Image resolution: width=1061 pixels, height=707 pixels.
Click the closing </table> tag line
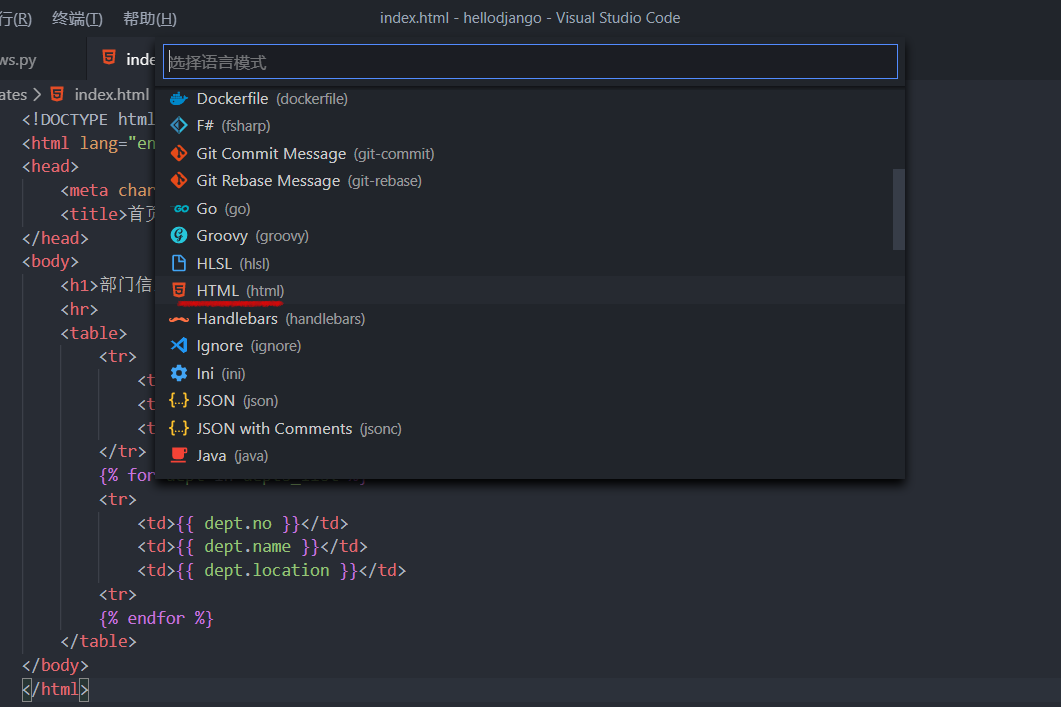click(98, 641)
